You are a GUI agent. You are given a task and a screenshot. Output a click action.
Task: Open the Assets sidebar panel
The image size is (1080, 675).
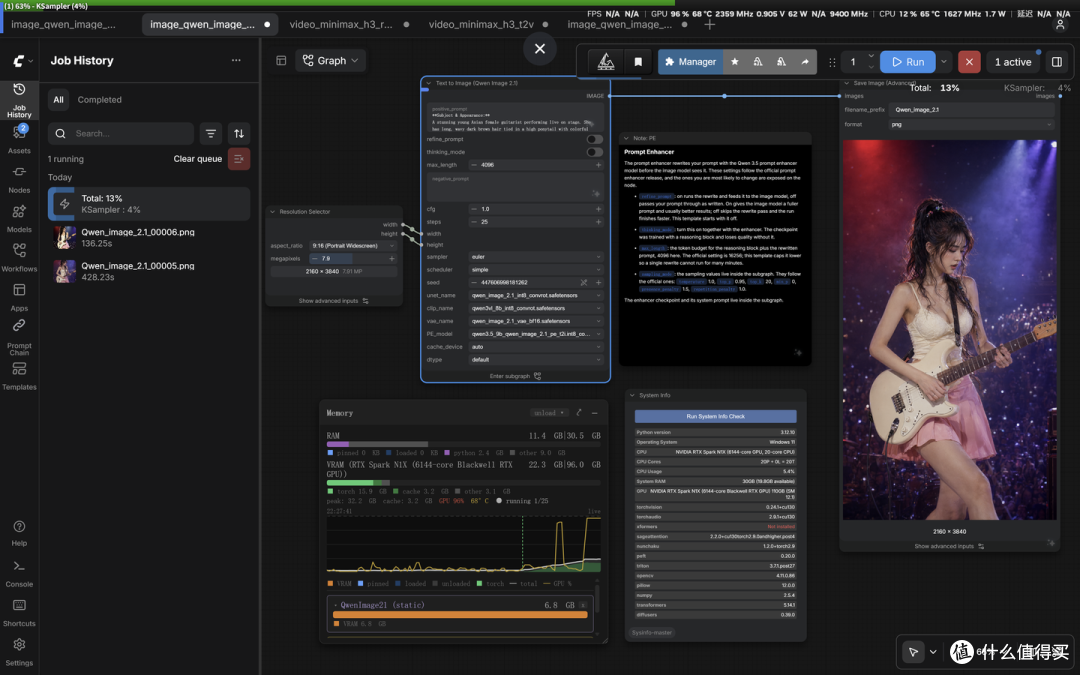pos(19,138)
